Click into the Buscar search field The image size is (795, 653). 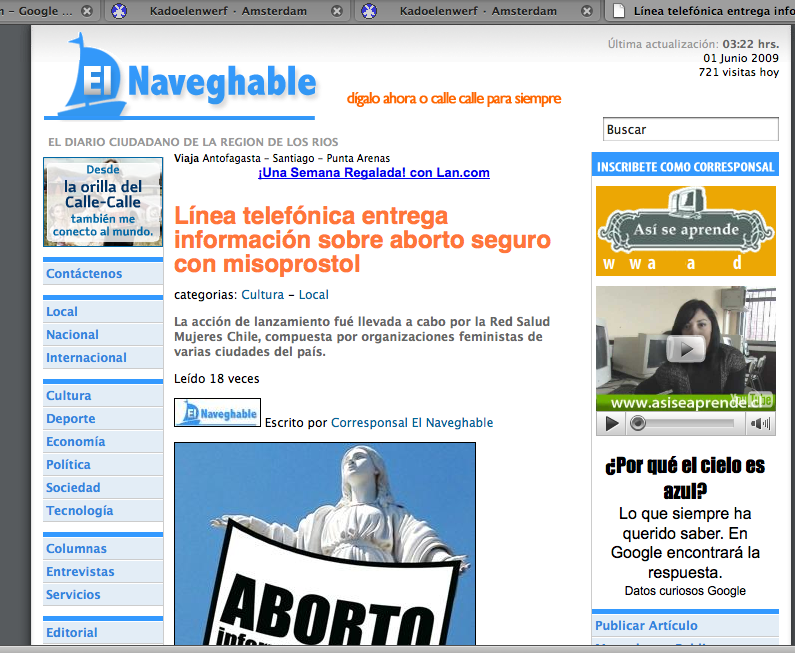[690, 129]
